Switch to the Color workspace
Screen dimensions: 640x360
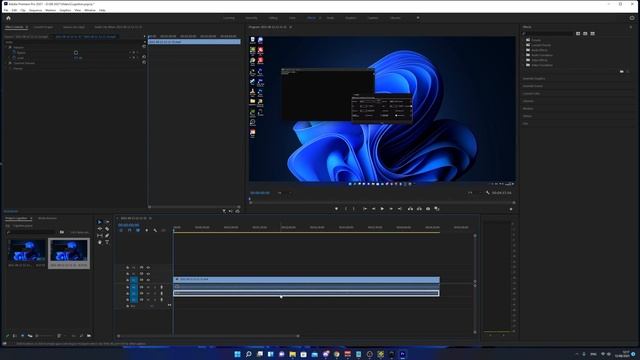(x=292, y=18)
